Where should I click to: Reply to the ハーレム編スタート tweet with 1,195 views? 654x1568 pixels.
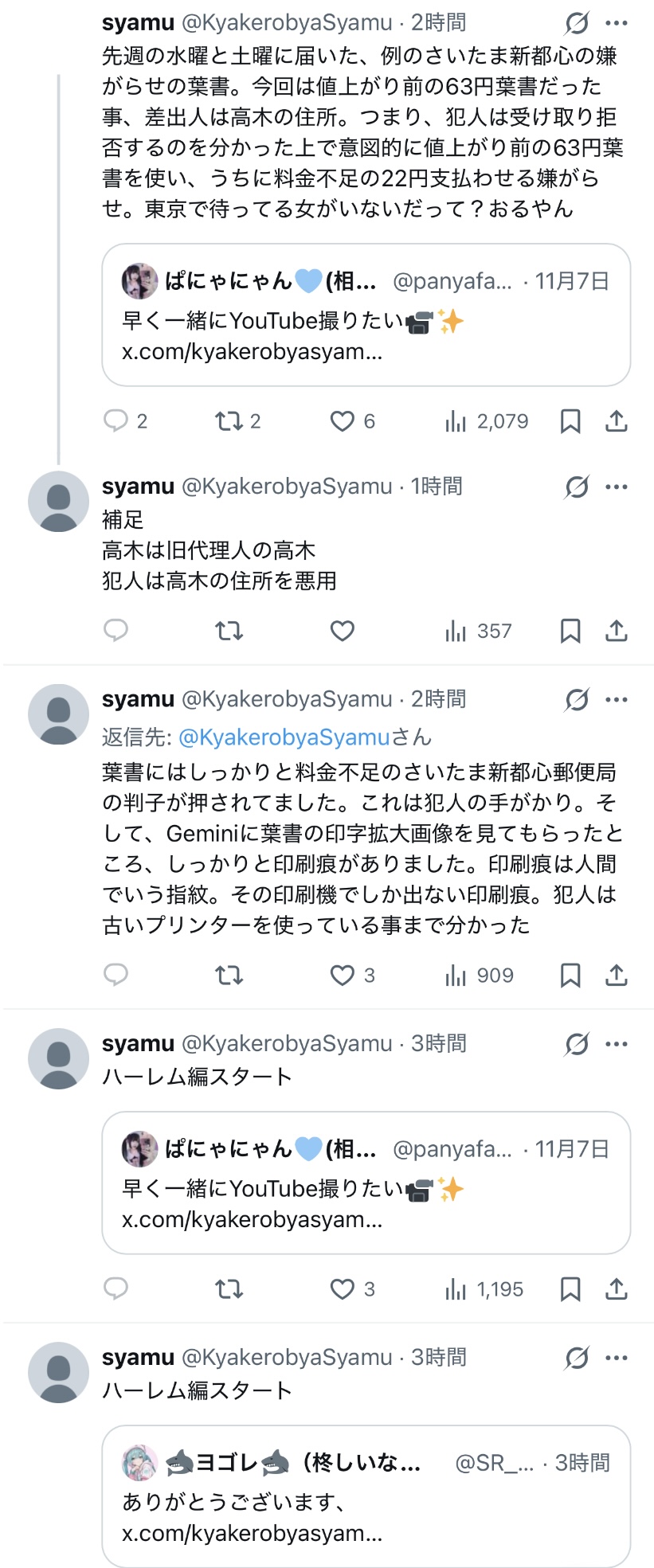coord(116,1289)
